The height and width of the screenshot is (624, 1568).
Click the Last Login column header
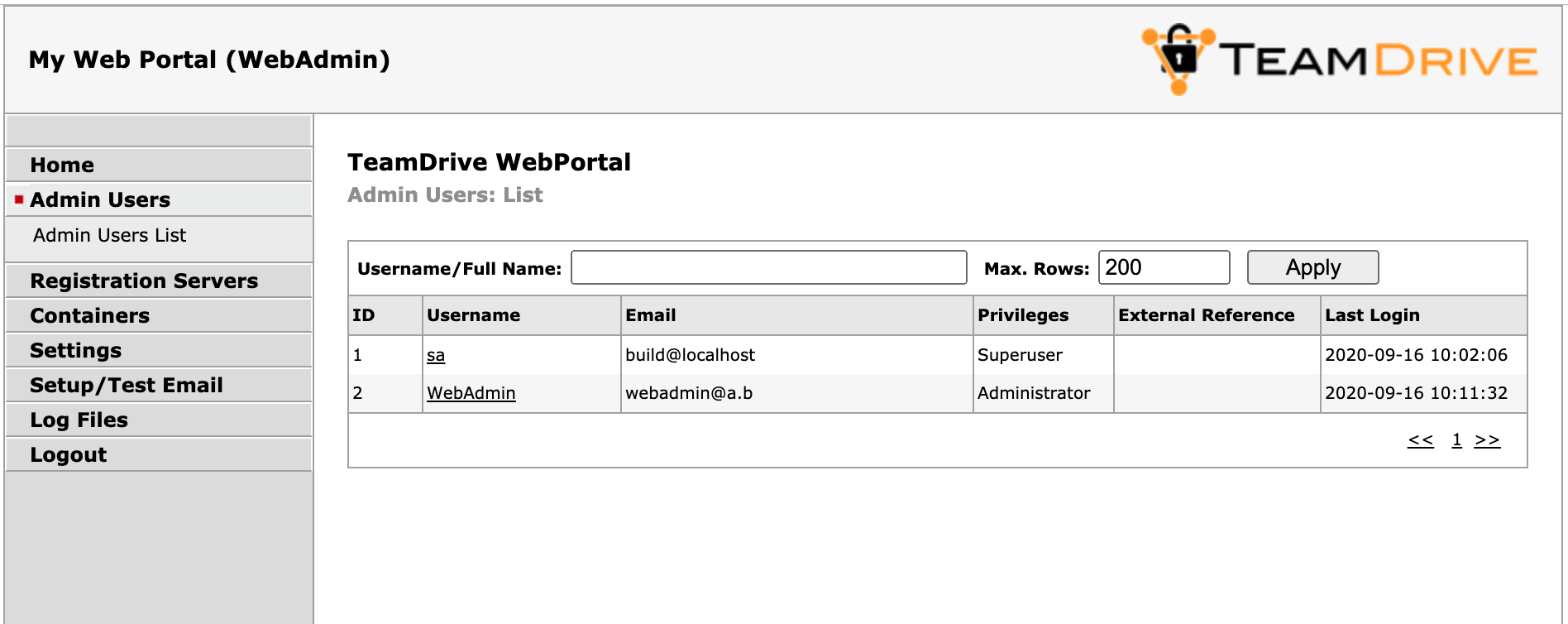tap(1371, 315)
